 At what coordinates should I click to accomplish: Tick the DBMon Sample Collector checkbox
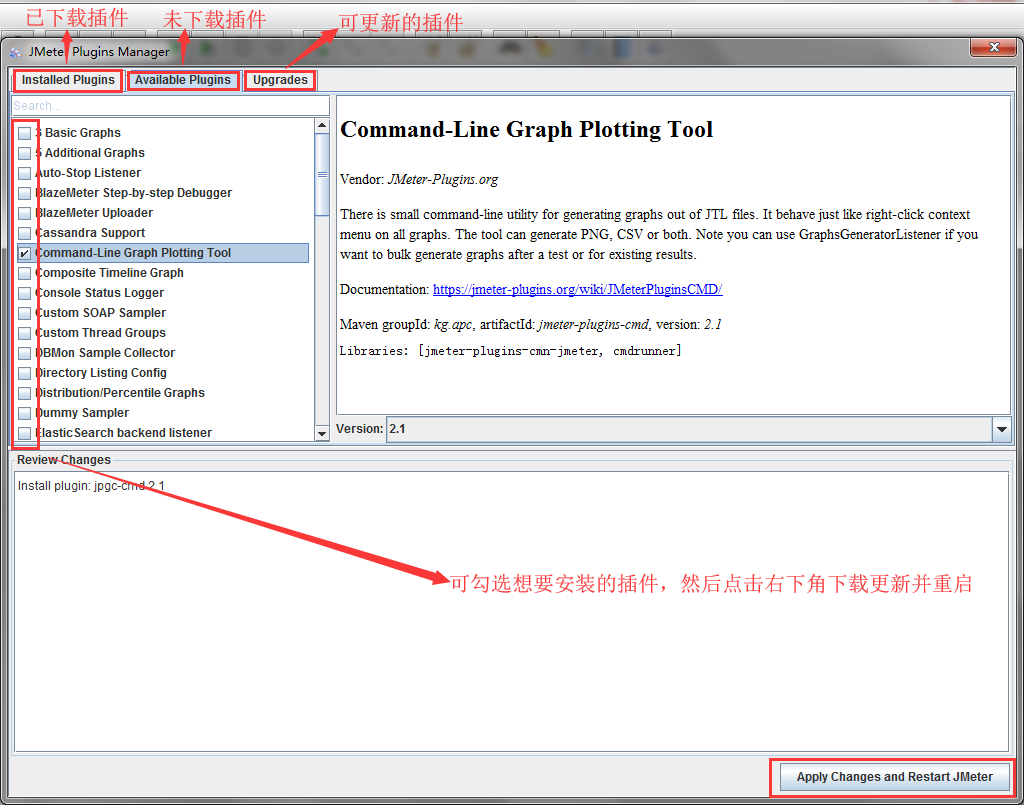click(25, 353)
